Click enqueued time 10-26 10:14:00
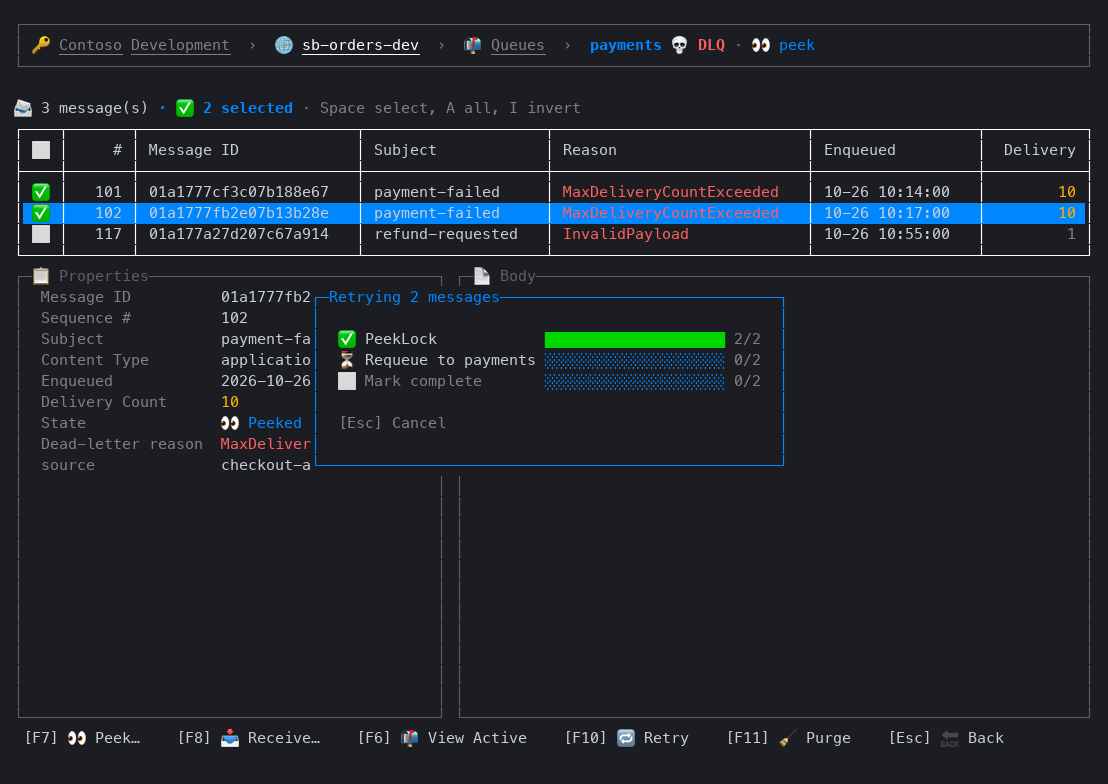Screen dimensions: 1108x784 click(887, 192)
